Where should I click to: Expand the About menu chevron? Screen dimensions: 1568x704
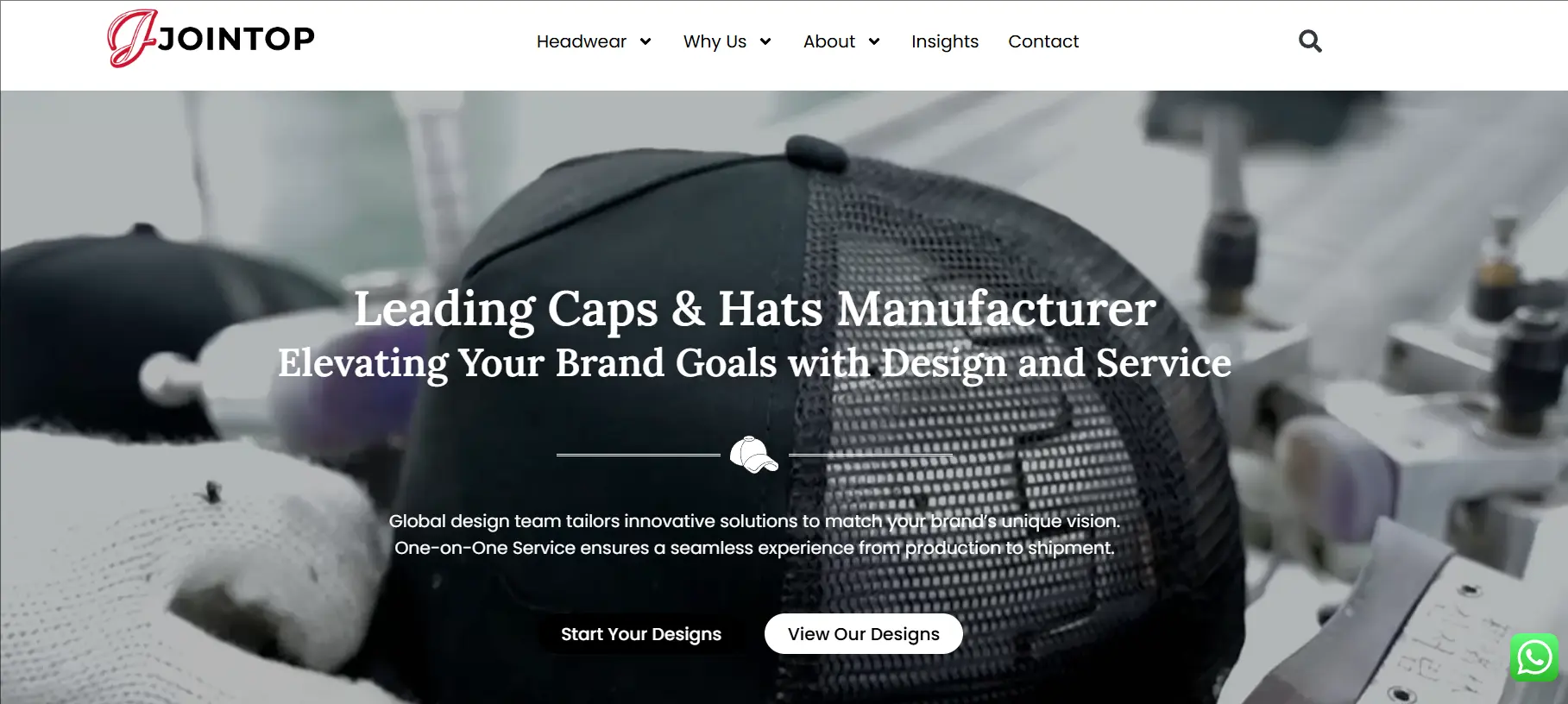pyautogui.click(x=874, y=41)
